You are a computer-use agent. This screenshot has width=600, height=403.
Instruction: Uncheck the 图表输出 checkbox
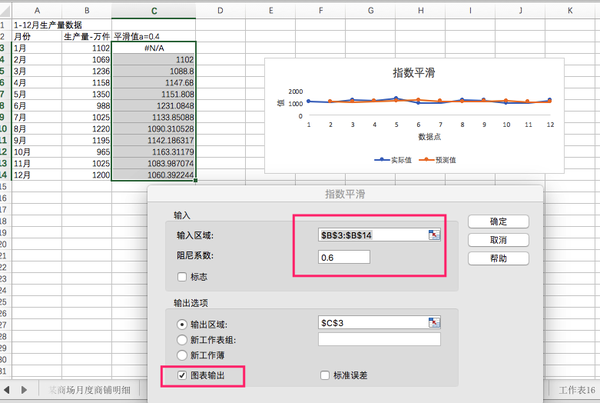[182, 375]
